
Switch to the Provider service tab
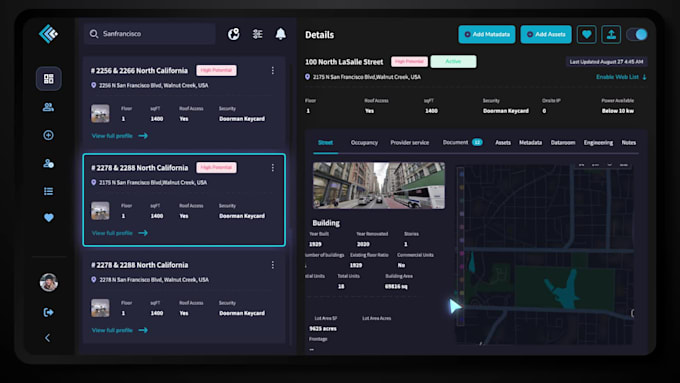coord(409,143)
